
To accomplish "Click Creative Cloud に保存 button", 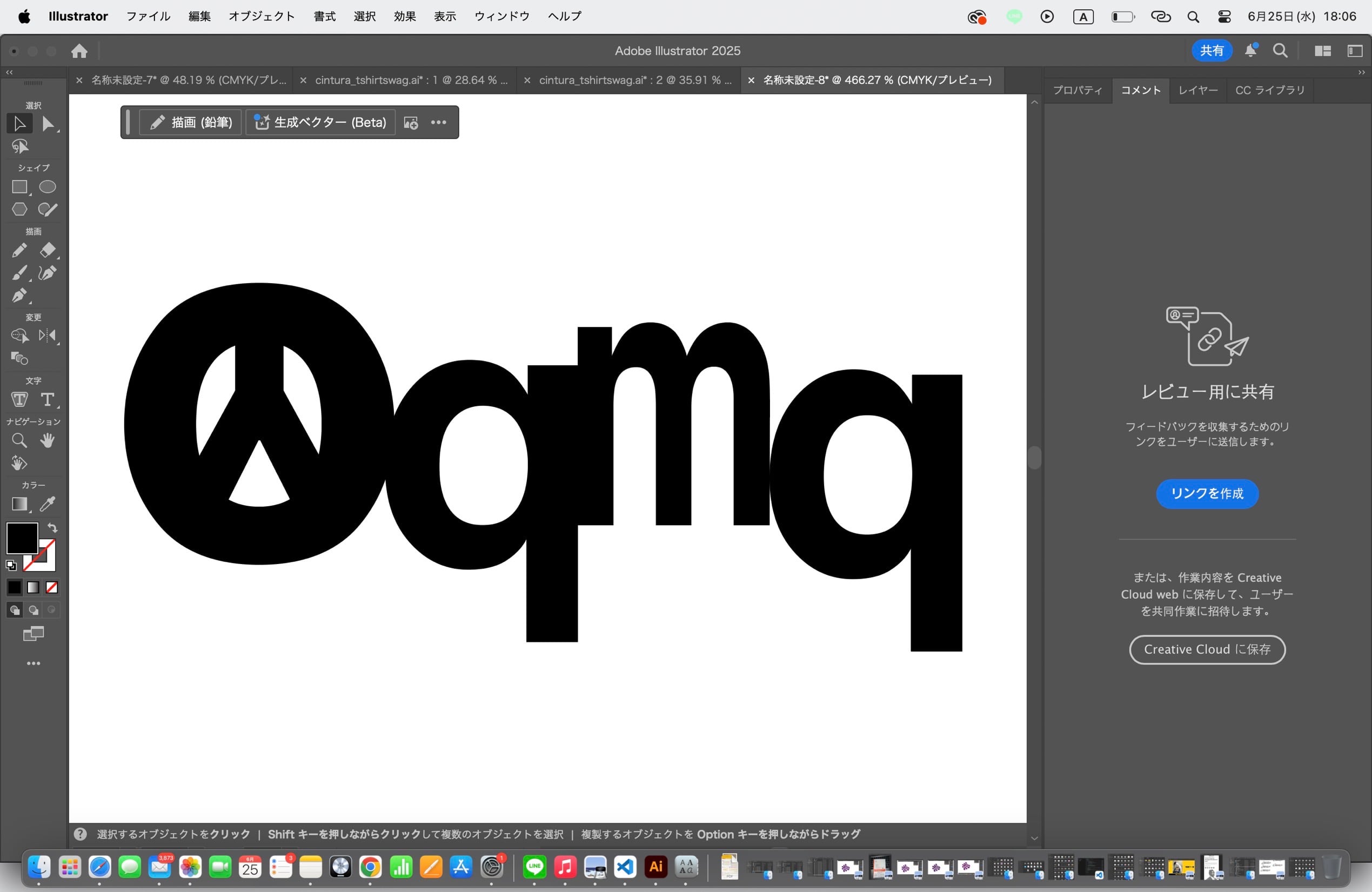I will 1207,649.
